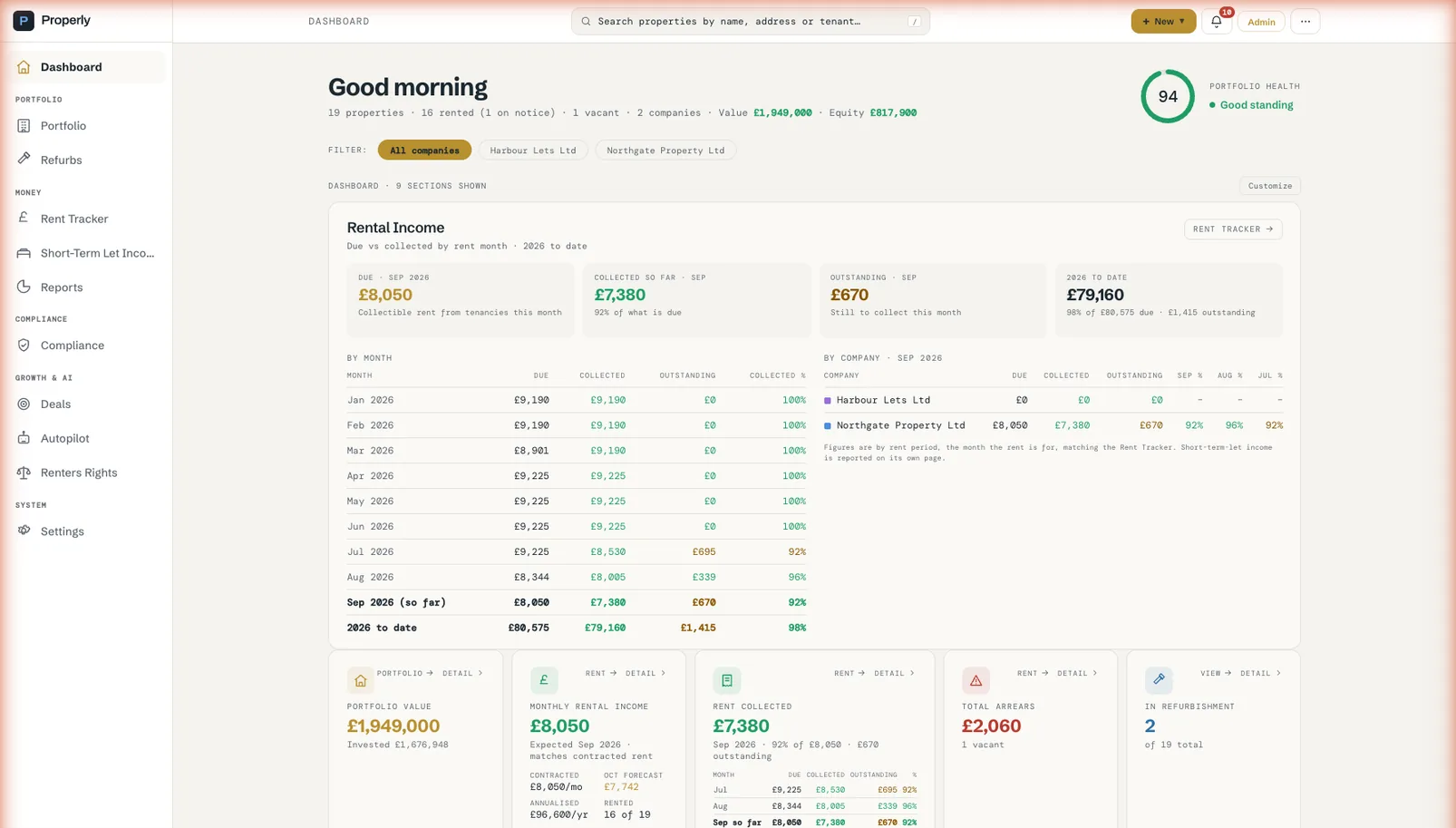Click the Reports pie chart icon
1456x828 pixels.
[x=24, y=287]
